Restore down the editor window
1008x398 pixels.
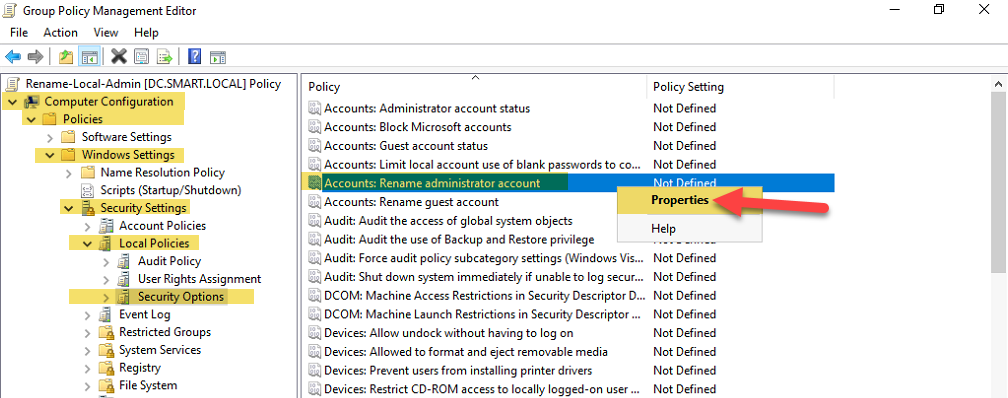(940, 10)
